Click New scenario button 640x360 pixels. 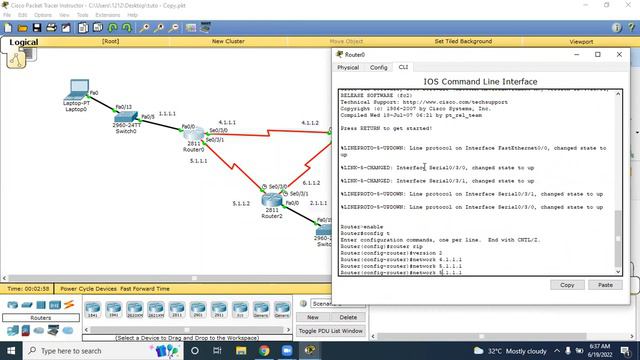tap(313, 317)
